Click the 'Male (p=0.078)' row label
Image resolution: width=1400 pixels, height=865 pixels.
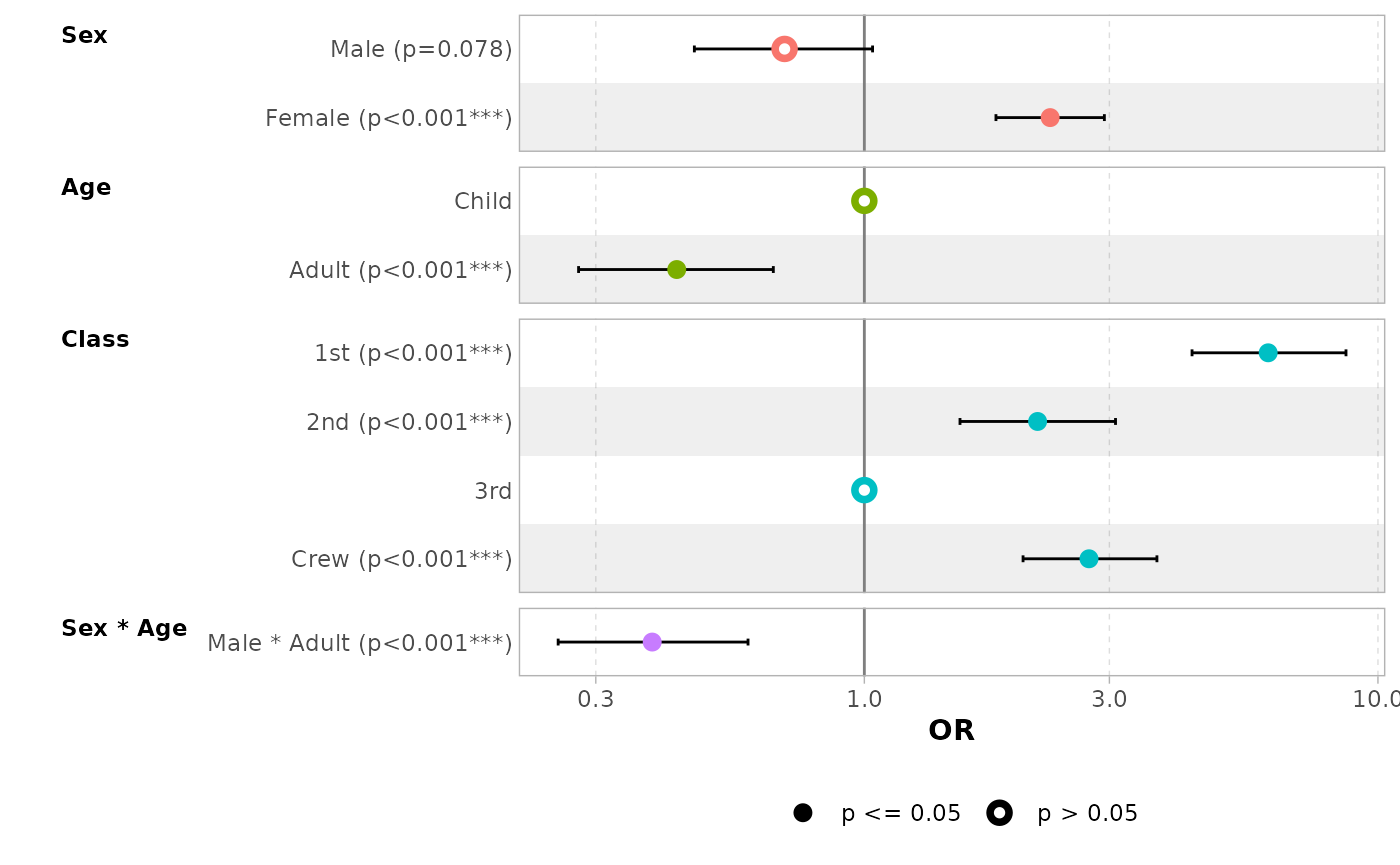point(421,49)
